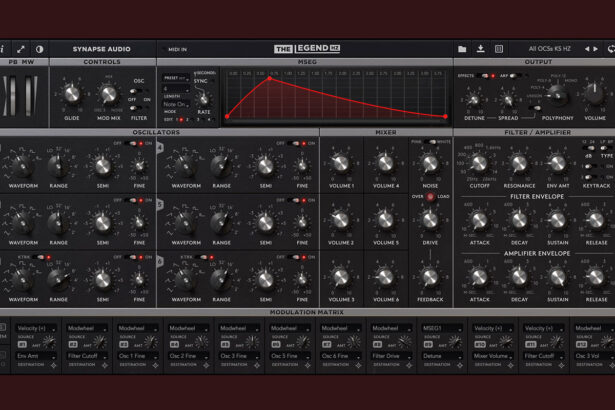Toggle the Filter mod switch in Controls
Screen dimensions: 615x410
(x=136, y=108)
